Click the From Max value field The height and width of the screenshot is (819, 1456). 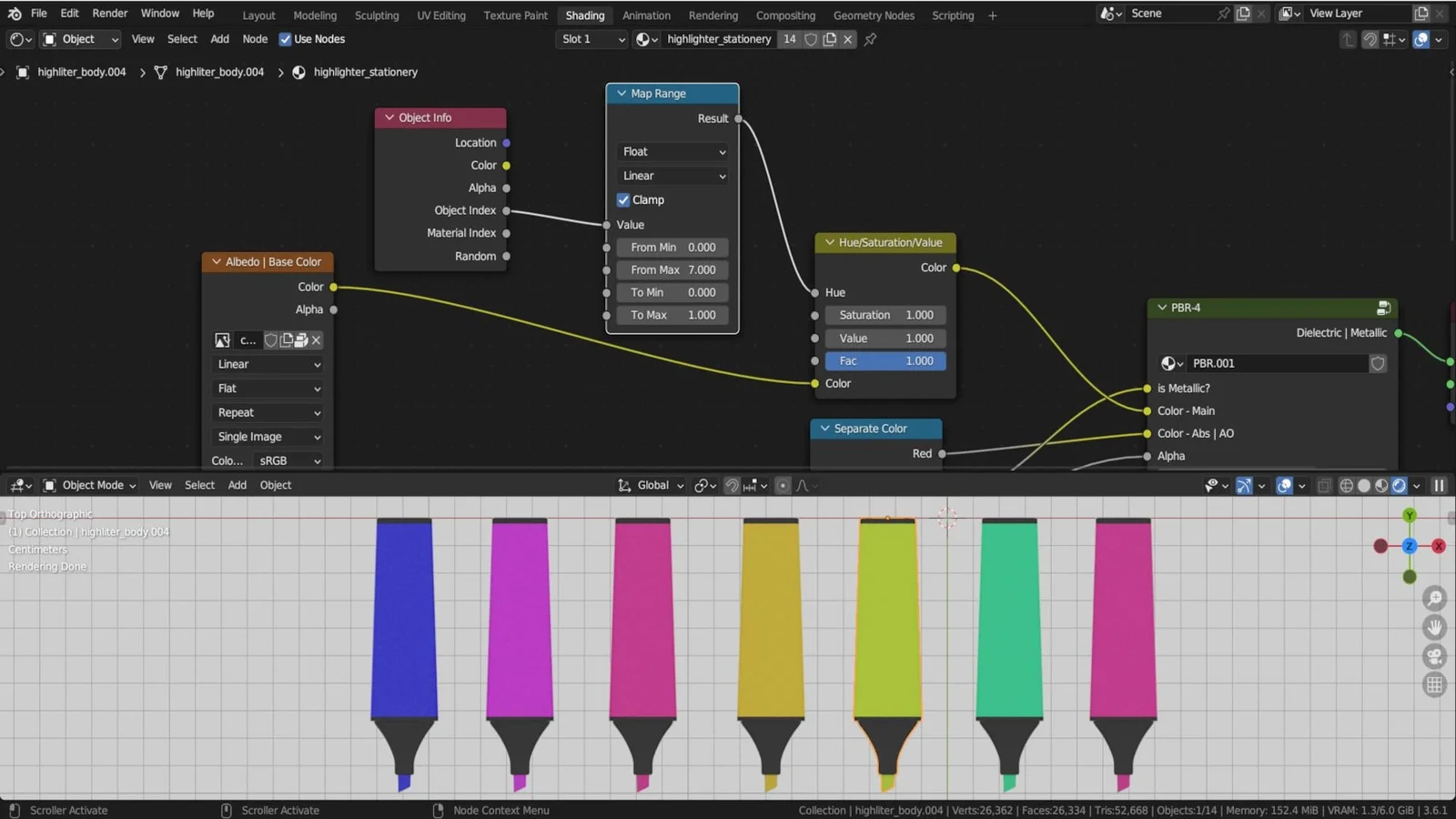click(672, 270)
